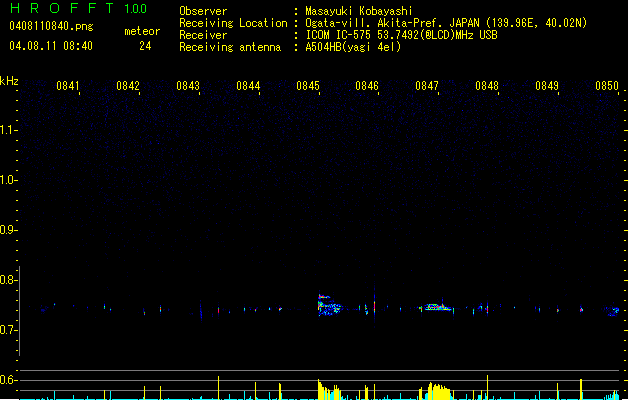Click the long meteor echo at 0847
The image size is (629, 400).
click(x=436, y=307)
